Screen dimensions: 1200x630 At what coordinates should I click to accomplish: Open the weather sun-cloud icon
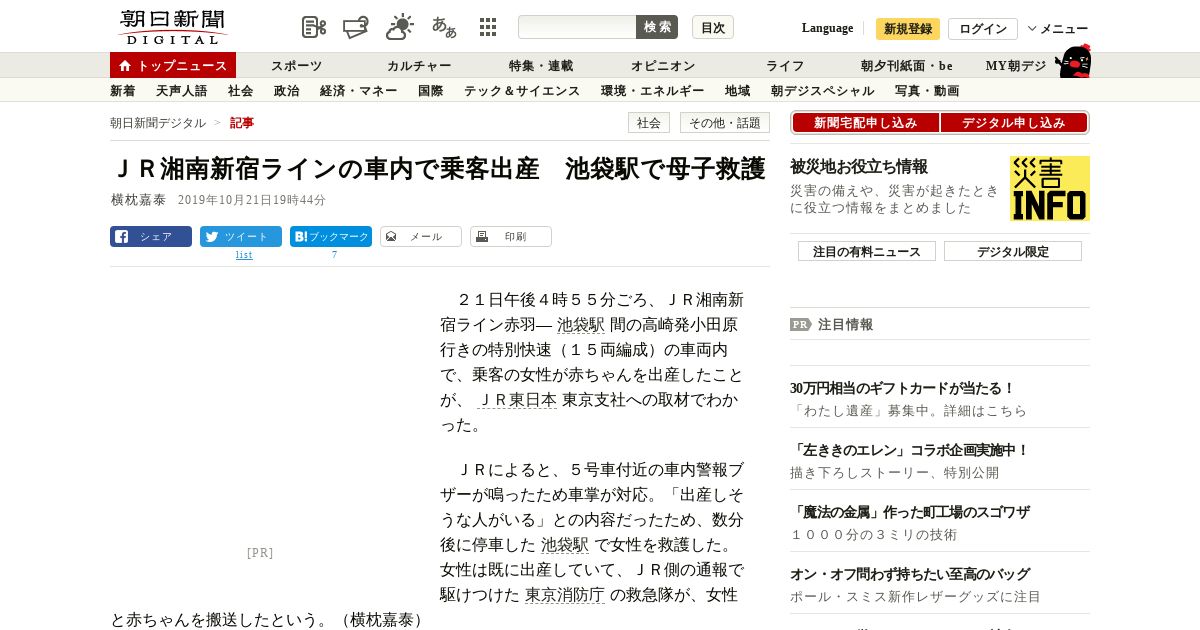400,27
